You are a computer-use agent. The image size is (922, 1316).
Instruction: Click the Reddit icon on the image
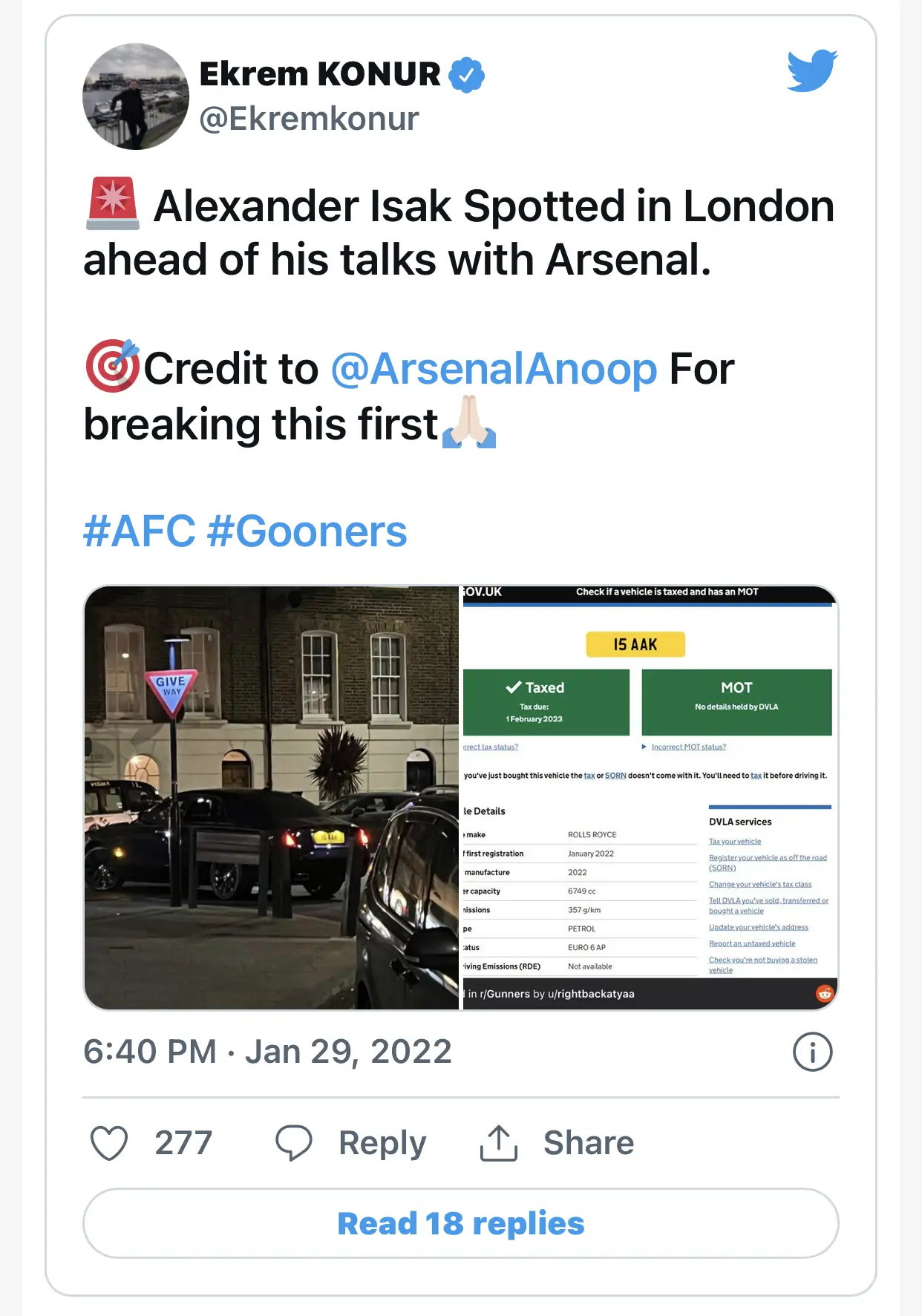(824, 993)
